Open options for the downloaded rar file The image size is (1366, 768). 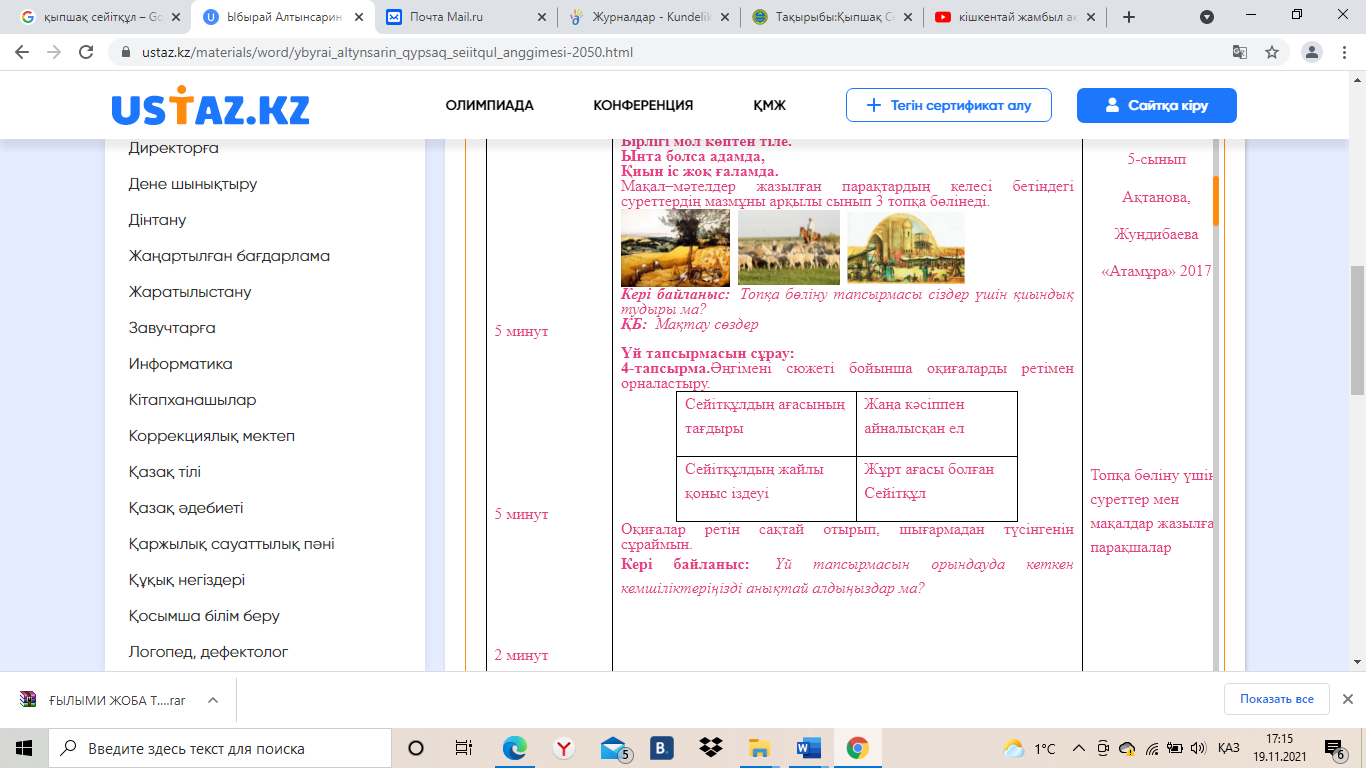tap(212, 700)
